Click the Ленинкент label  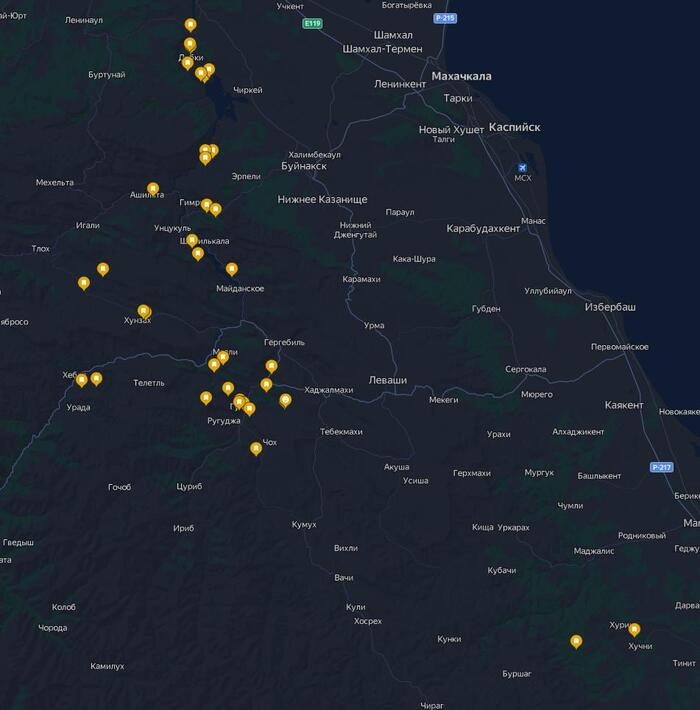click(x=400, y=84)
